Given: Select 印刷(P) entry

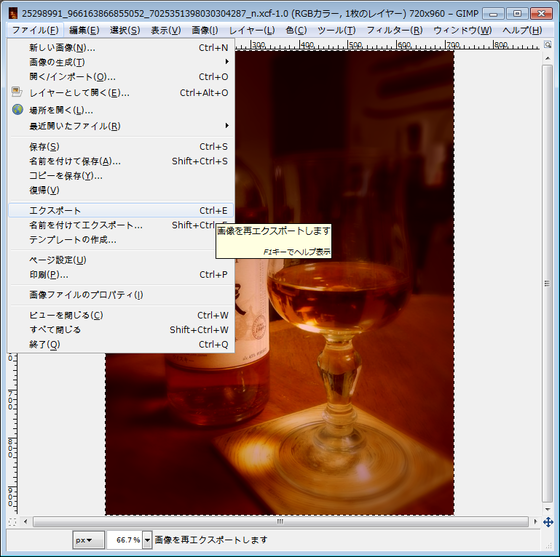Looking at the screenshot, I should pos(121,274).
